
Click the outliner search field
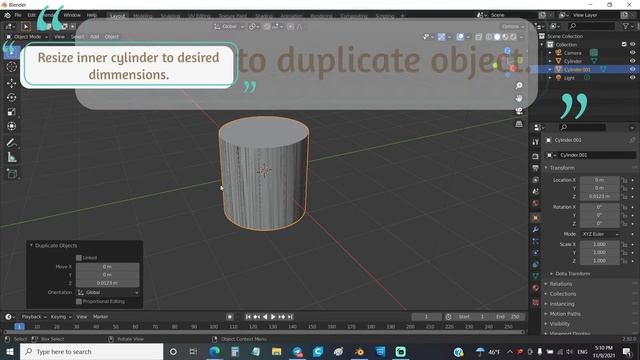click(592, 26)
